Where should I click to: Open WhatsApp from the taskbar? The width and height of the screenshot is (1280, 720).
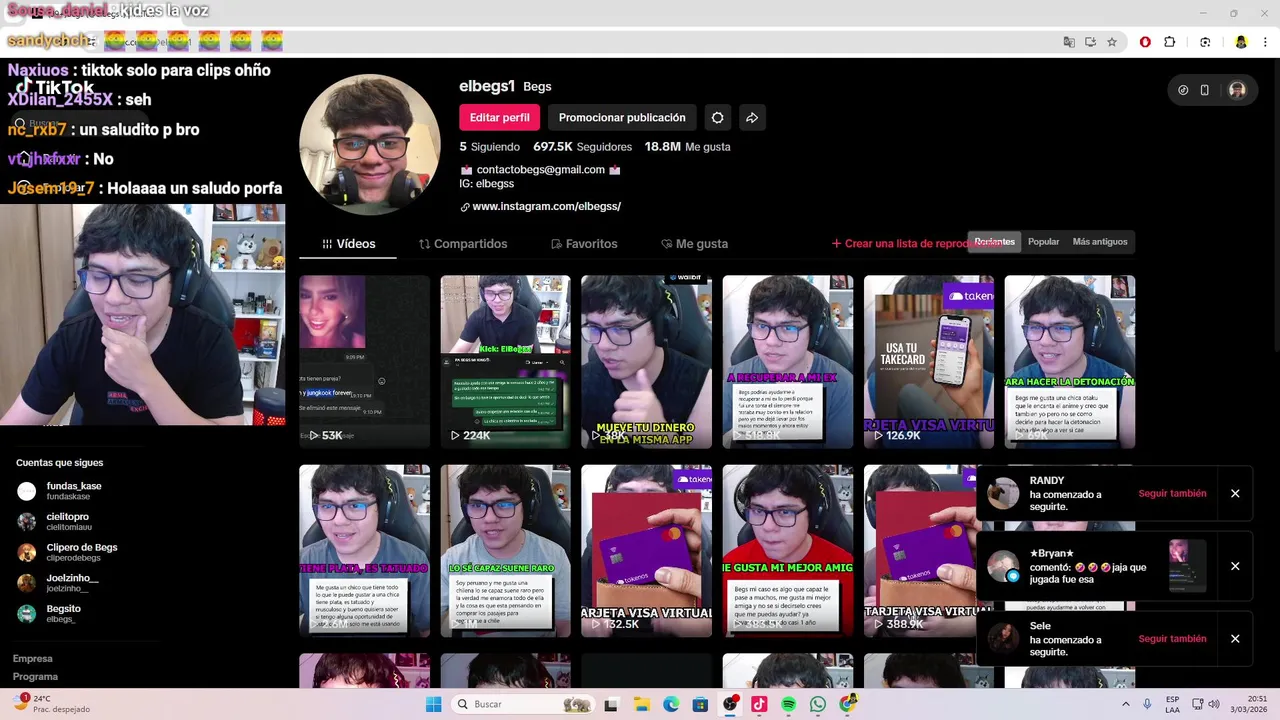pyautogui.click(x=818, y=704)
